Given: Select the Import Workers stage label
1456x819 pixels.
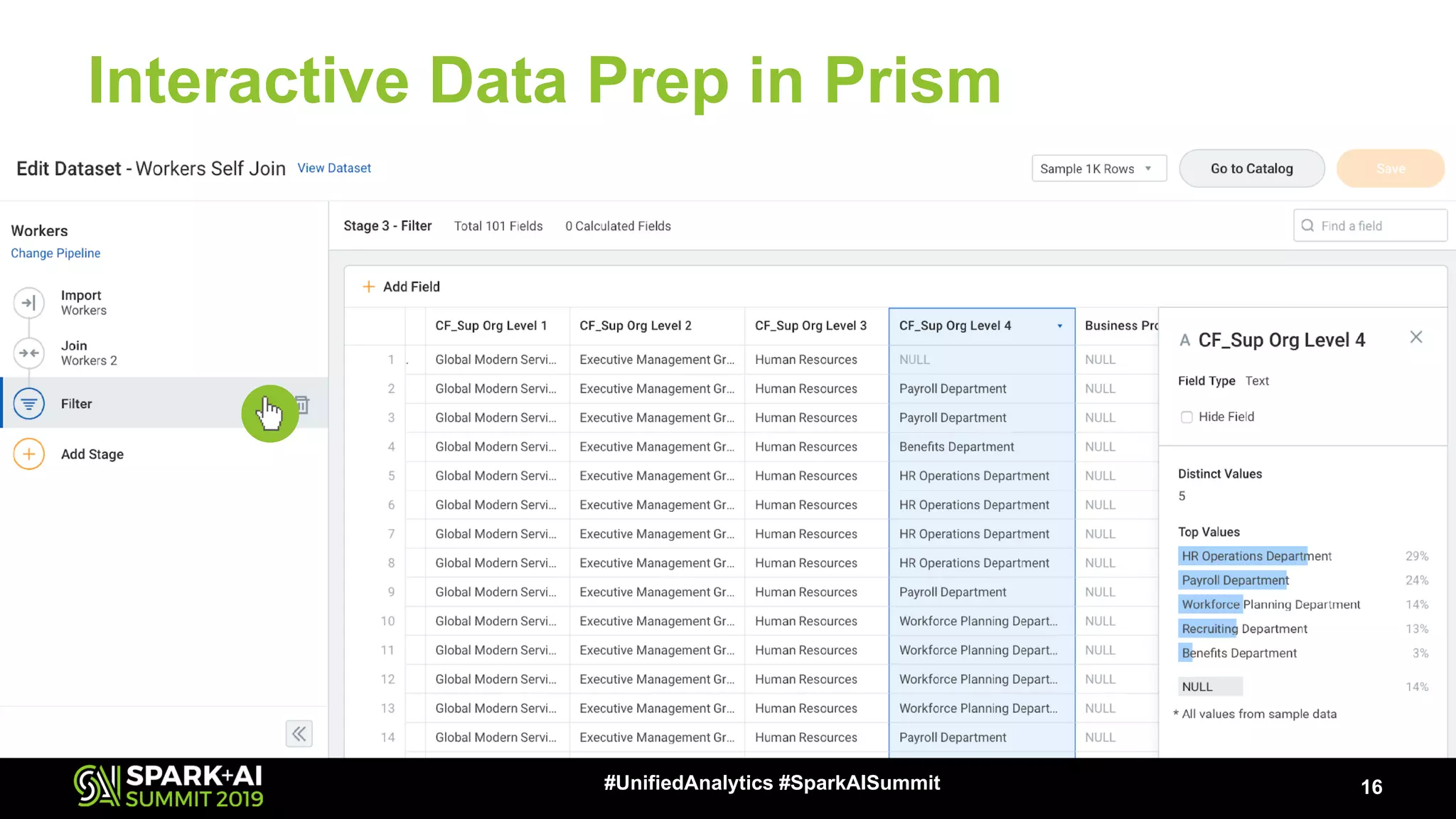Looking at the screenshot, I should pos(84,302).
